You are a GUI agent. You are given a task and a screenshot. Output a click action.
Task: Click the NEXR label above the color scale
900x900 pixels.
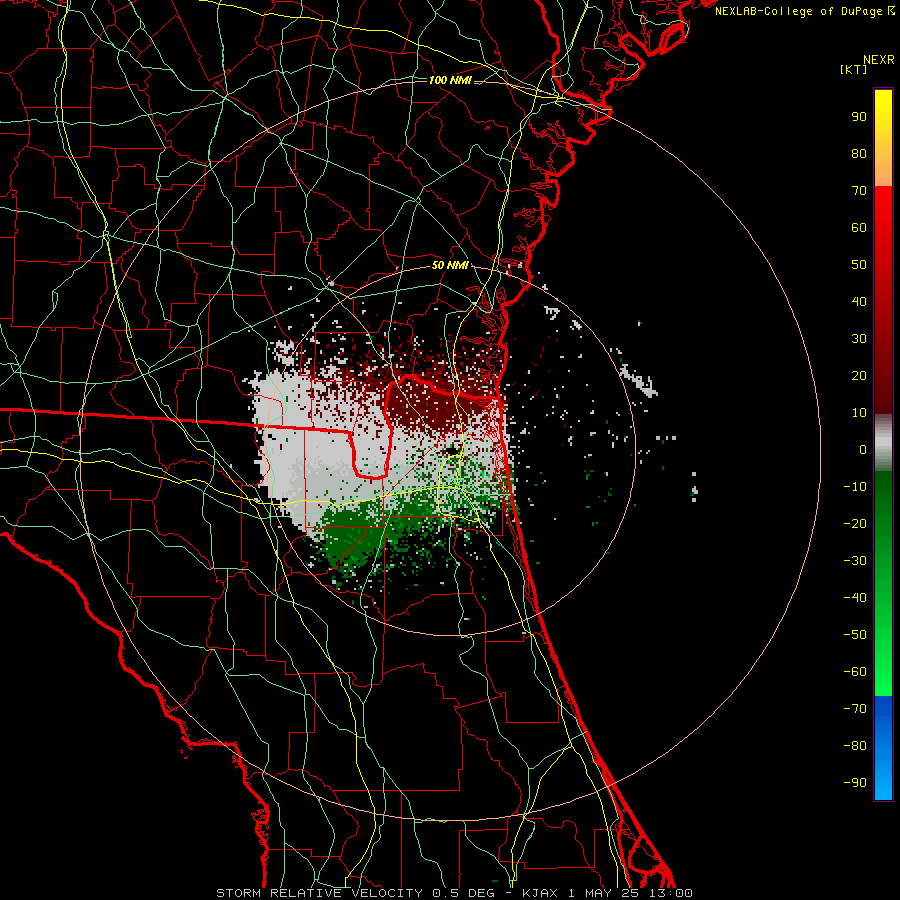pos(879,60)
